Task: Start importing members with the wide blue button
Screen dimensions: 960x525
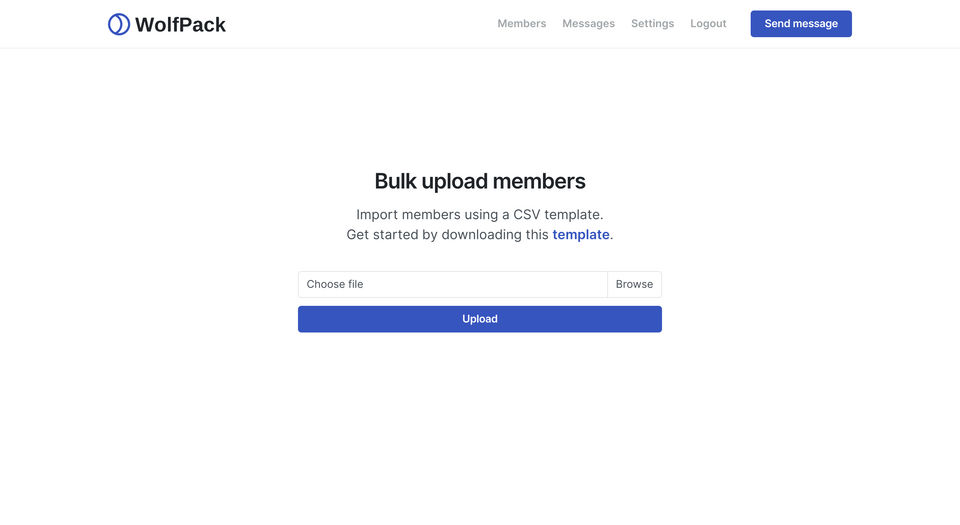Action: pos(480,319)
